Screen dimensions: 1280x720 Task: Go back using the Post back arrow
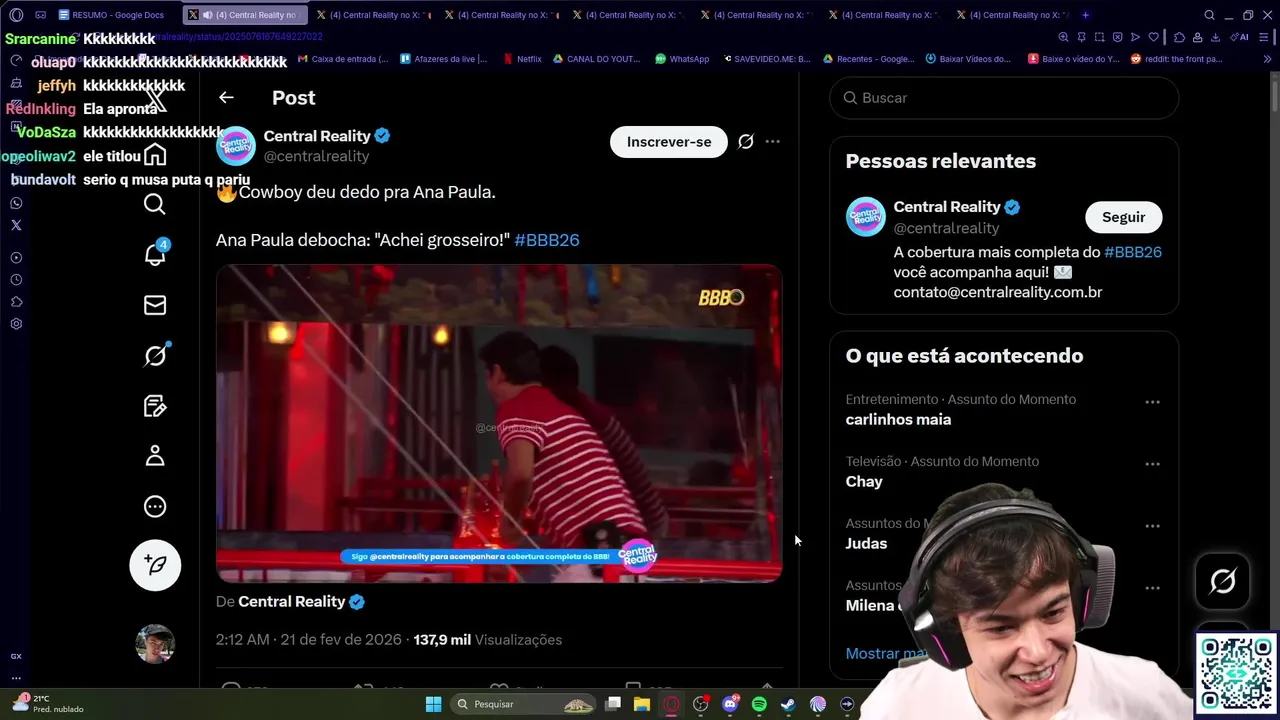pyautogui.click(x=226, y=98)
